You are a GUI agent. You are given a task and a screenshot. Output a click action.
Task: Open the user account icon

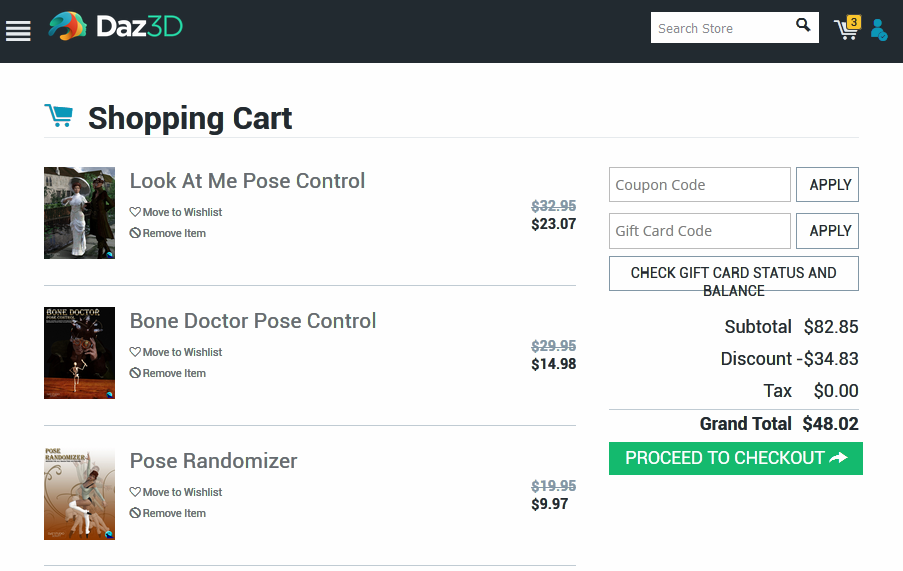[x=878, y=30]
